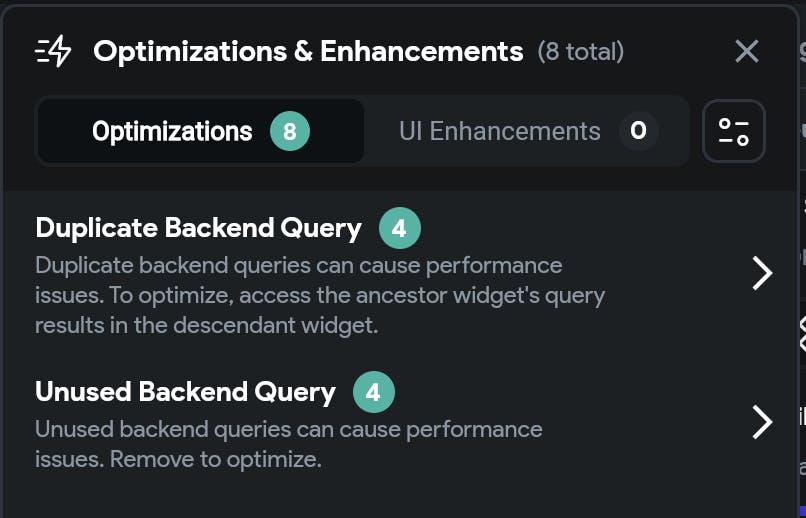The height and width of the screenshot is (518, 806).
Task: Open the Duplicate Backend Query heading
Action: click(x=198, y=228)
